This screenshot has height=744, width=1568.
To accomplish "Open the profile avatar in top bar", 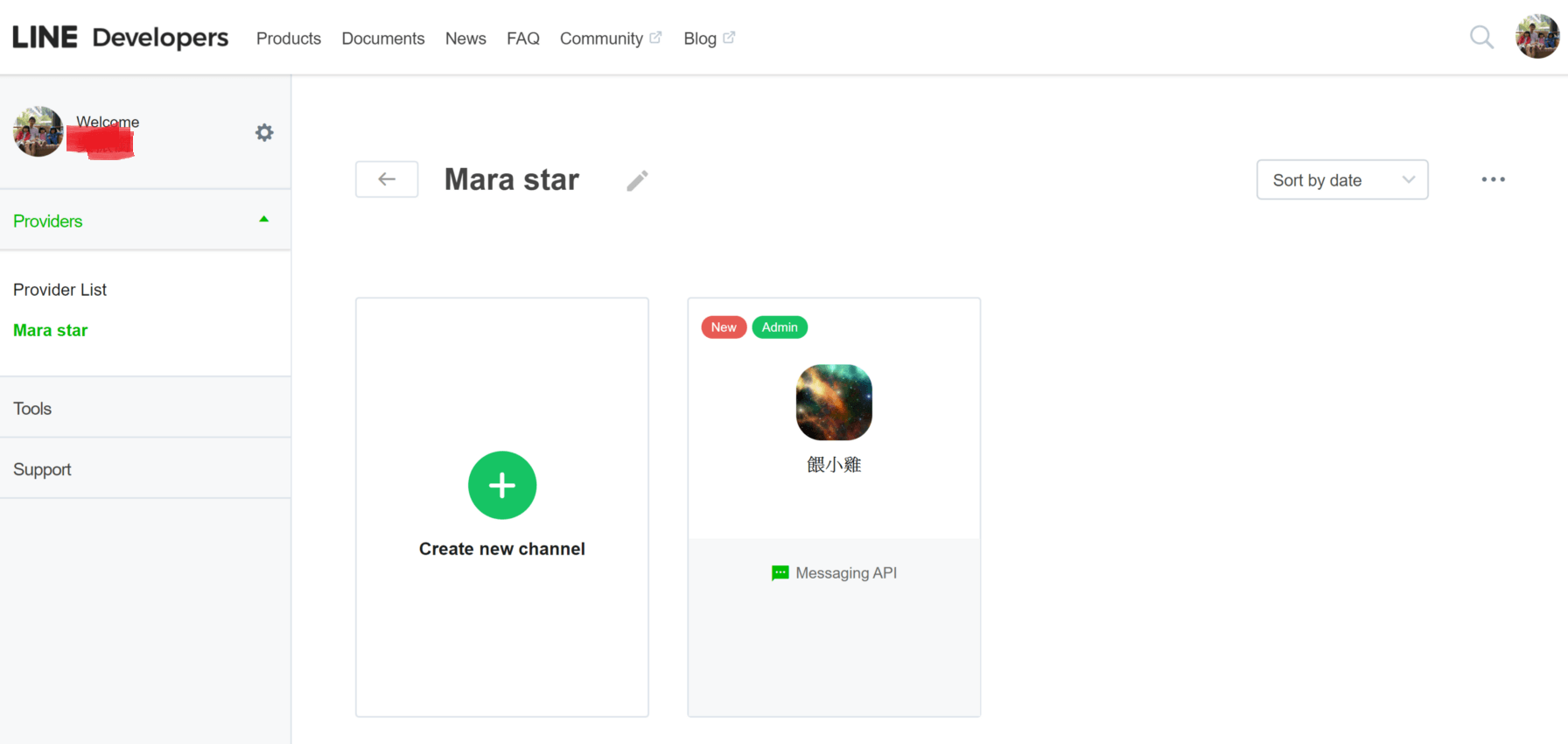I will click(x=1537, y=37).
